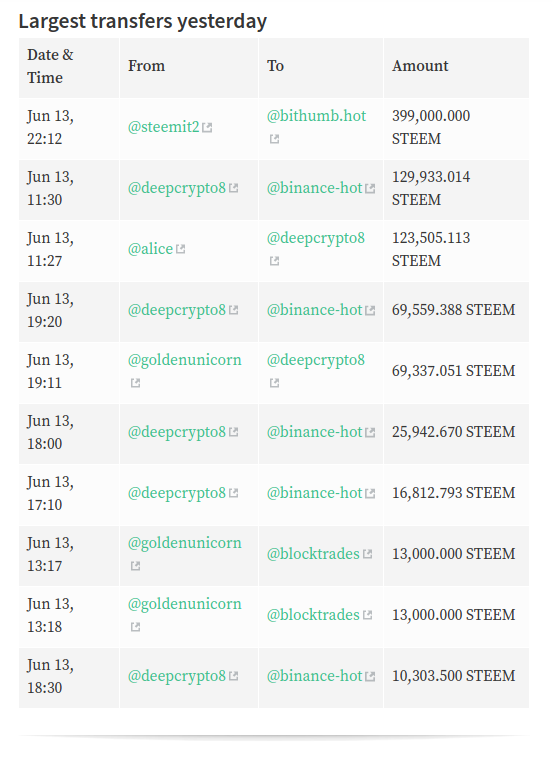Open @deepcrypto8 link in the 18:00 row
Image resolution: width=552 pixels, height=759 pixels.
pyautogui.click(x=177, y=432)
